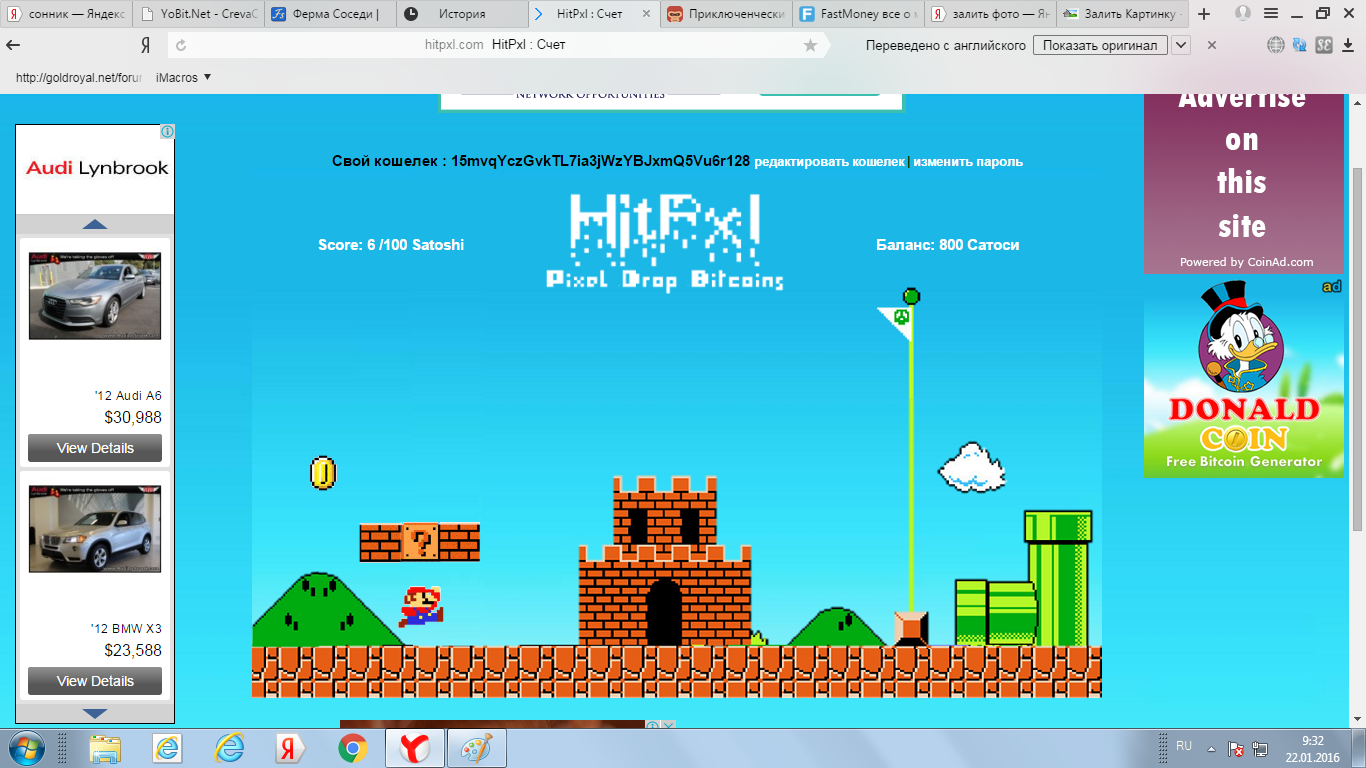The height and width of the screenshot is (768, 1366).
Task: Click the tall green warp pipe
Action: pos(1058,578)
